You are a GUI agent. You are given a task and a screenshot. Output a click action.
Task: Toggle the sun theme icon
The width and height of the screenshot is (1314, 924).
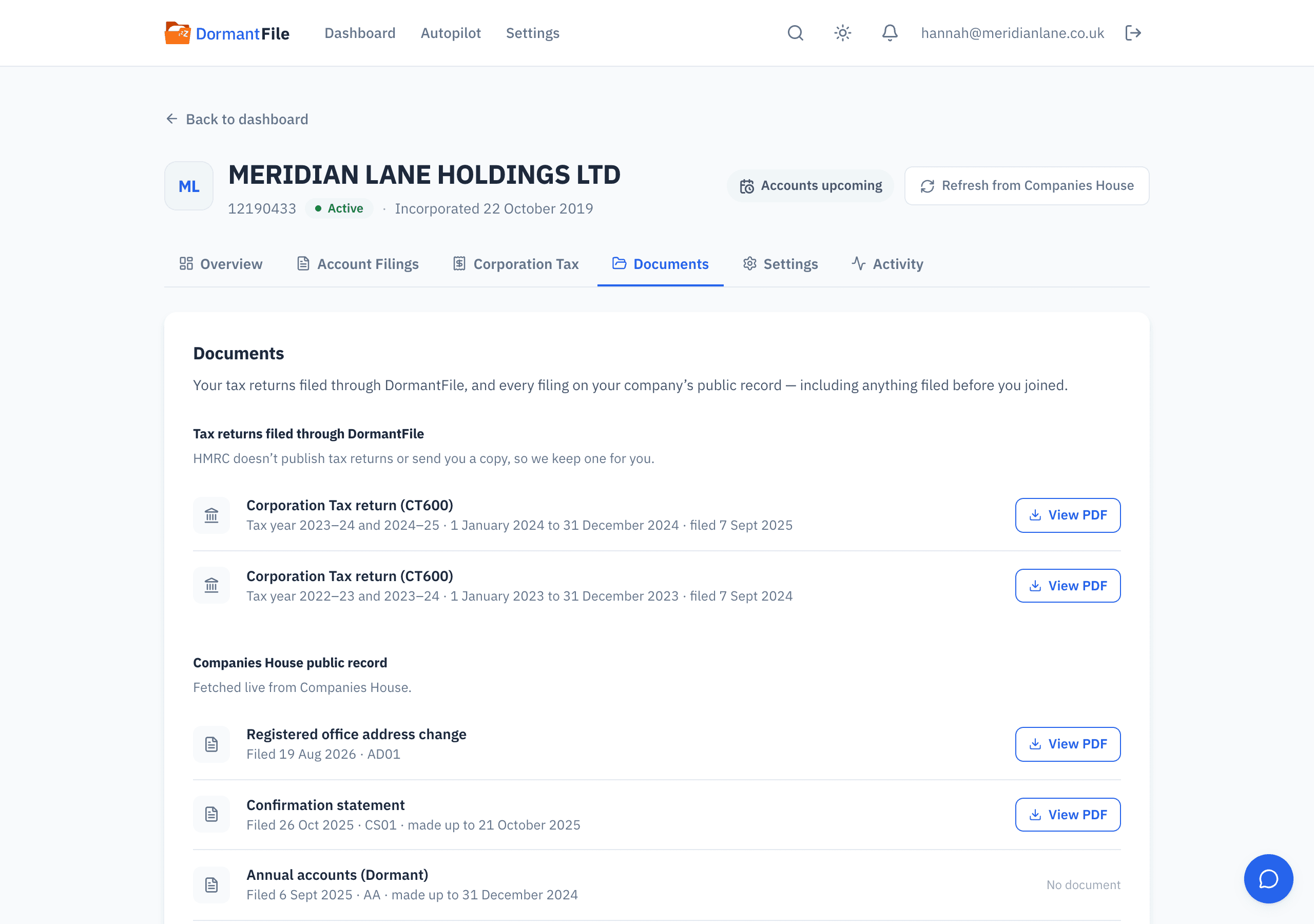point(842,33)
